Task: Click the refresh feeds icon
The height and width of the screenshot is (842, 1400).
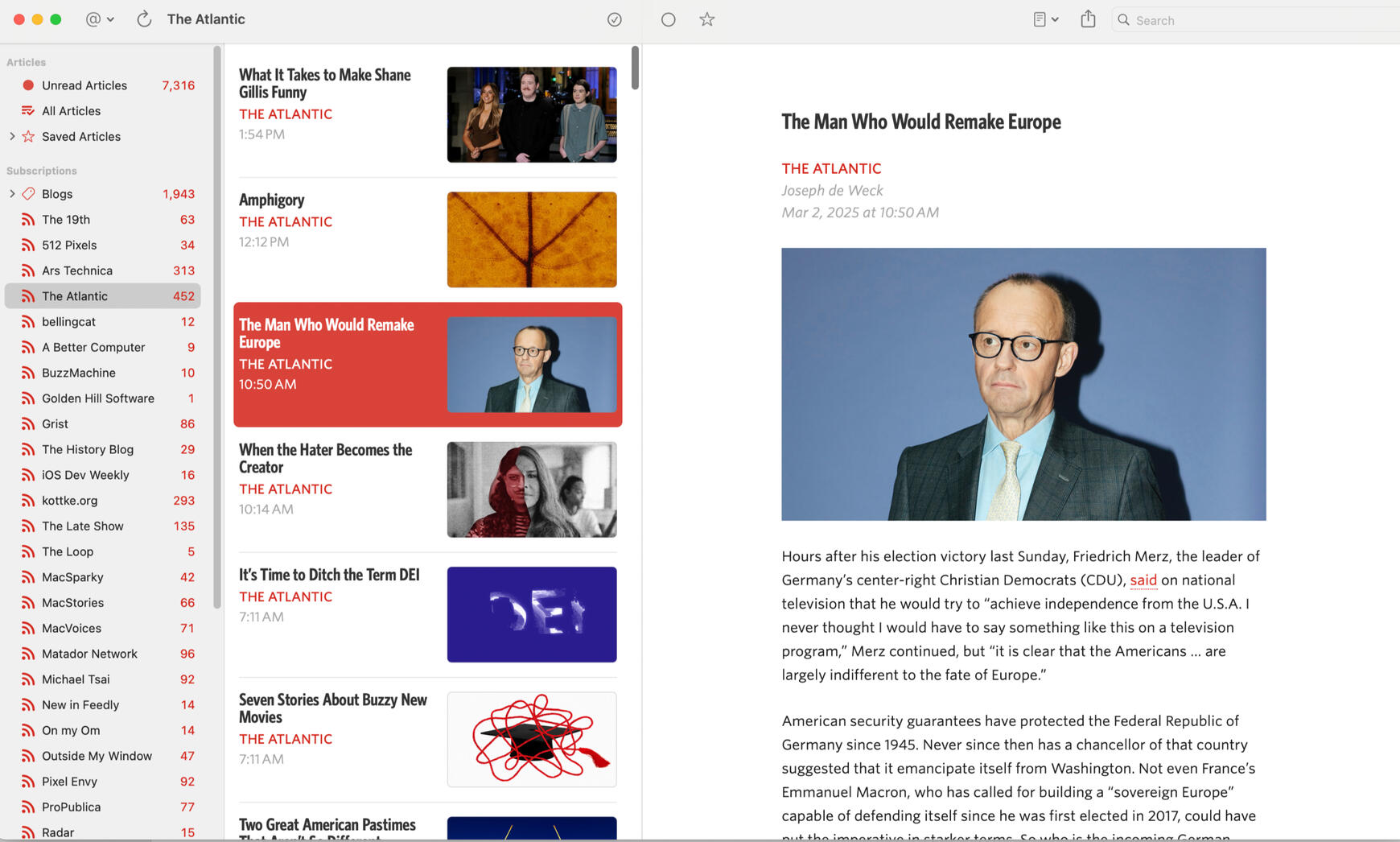Action: pos(144,19)
